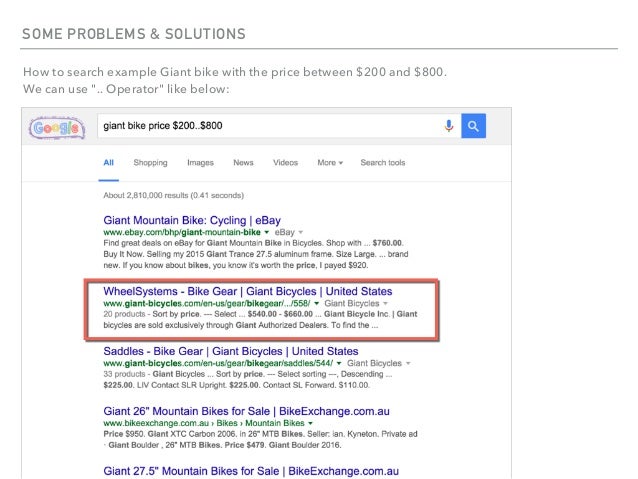Screen dimensions: 638x479
Task: Expand the More dropdown menu
Action: [330, 163]
